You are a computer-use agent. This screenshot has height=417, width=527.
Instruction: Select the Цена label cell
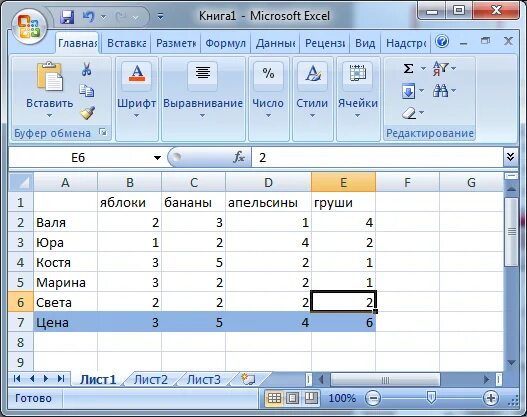coord(66,322)
